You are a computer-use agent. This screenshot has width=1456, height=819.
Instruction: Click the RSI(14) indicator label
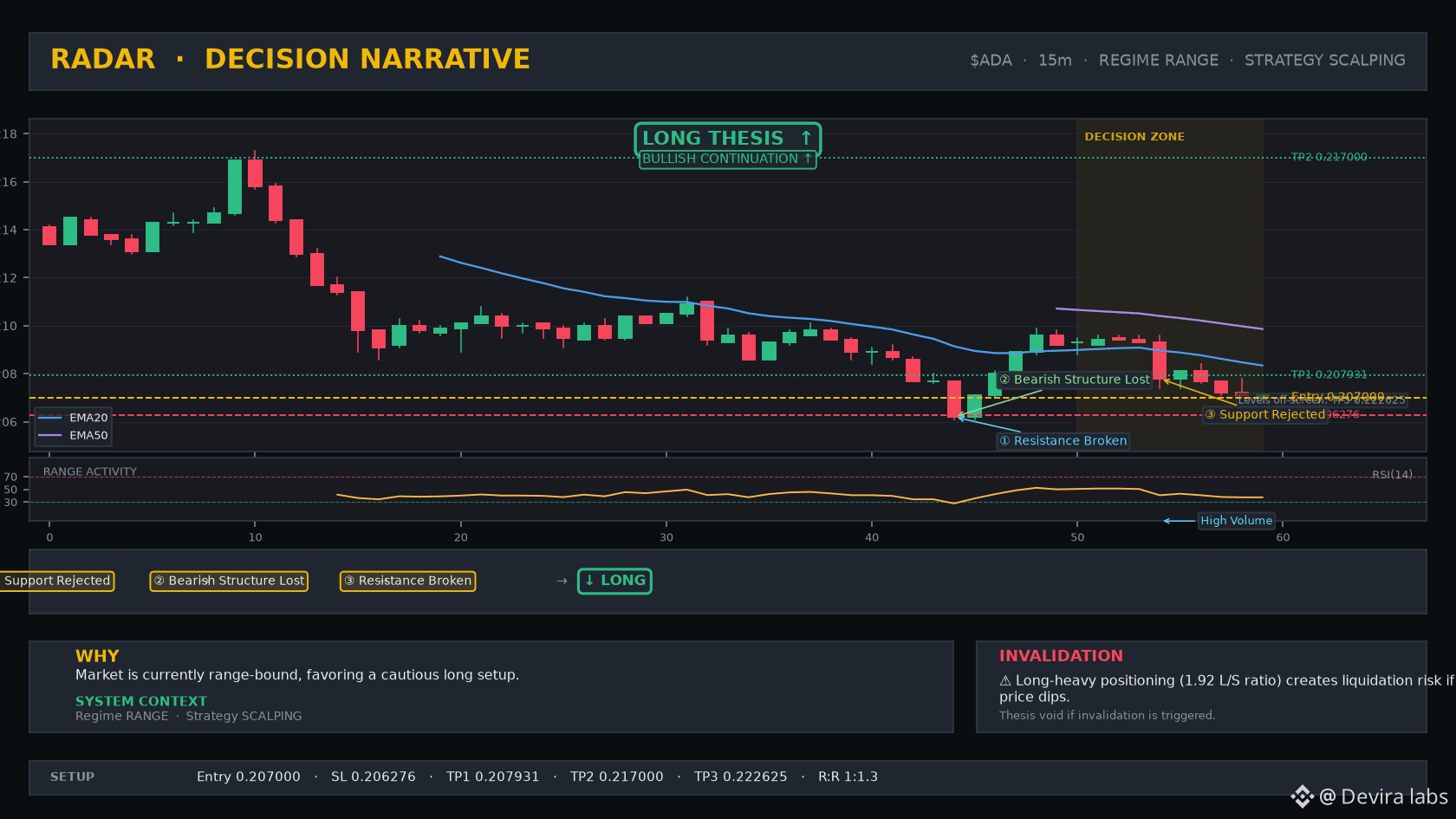pos(1392,475)
